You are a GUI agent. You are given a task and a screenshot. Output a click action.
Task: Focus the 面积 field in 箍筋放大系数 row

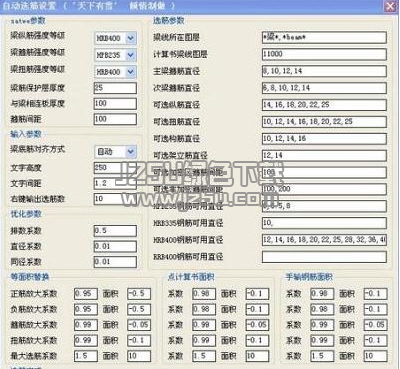[139, 325]
